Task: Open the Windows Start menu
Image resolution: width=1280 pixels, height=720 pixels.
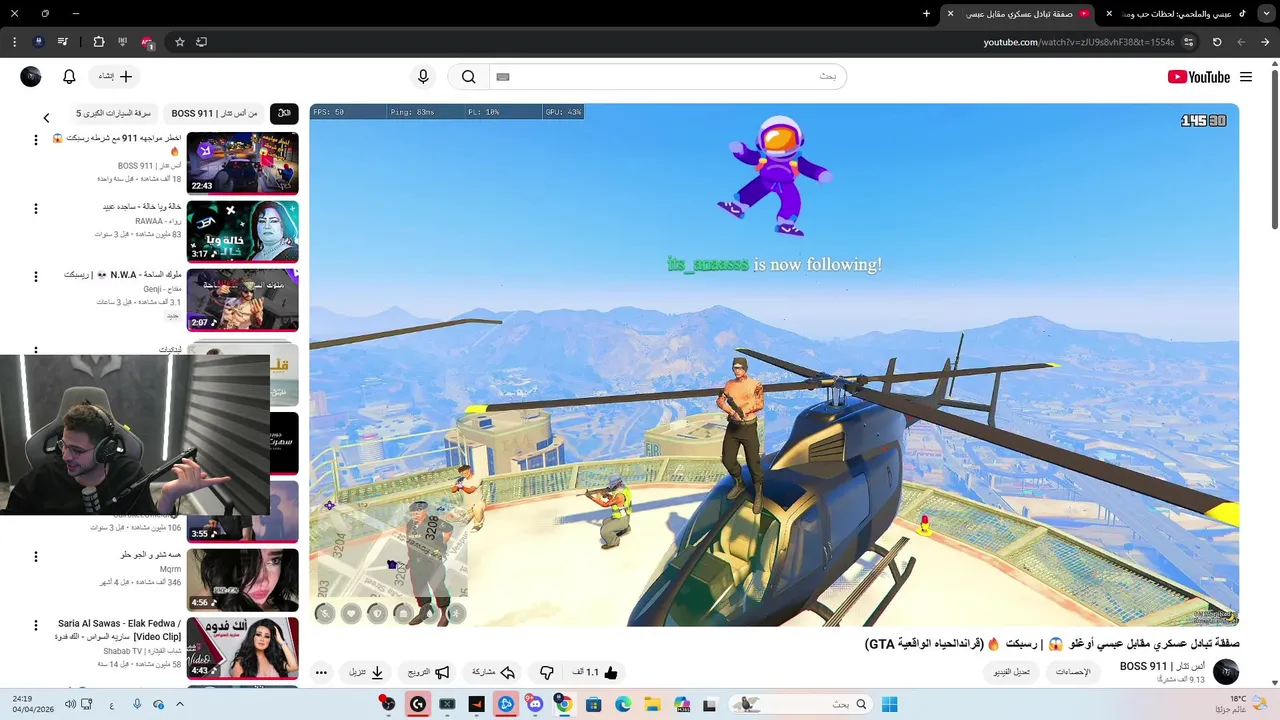Action: 889,704
